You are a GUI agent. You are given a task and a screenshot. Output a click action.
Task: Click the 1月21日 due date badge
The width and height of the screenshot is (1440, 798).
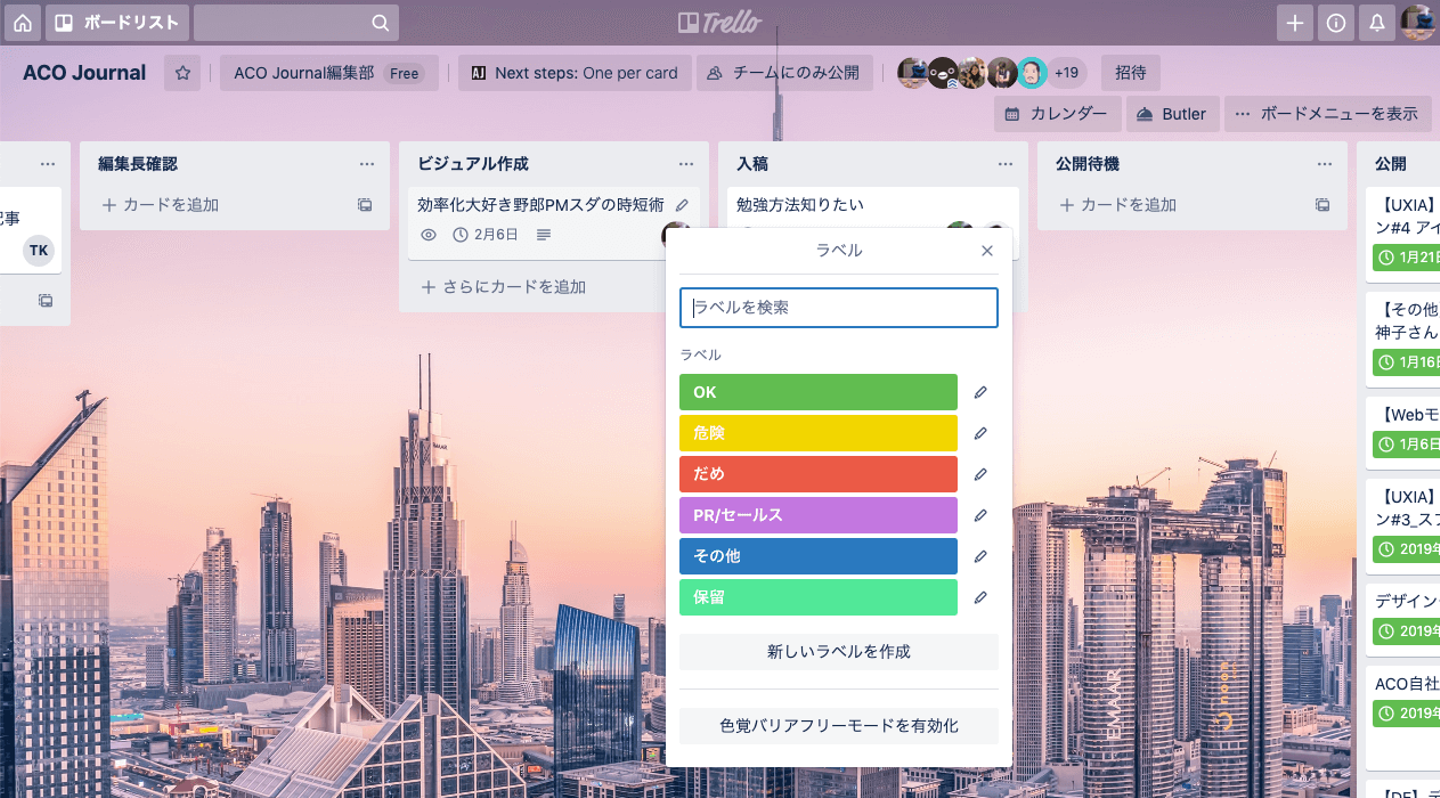pyautogui.click(x=1406, y=257)
